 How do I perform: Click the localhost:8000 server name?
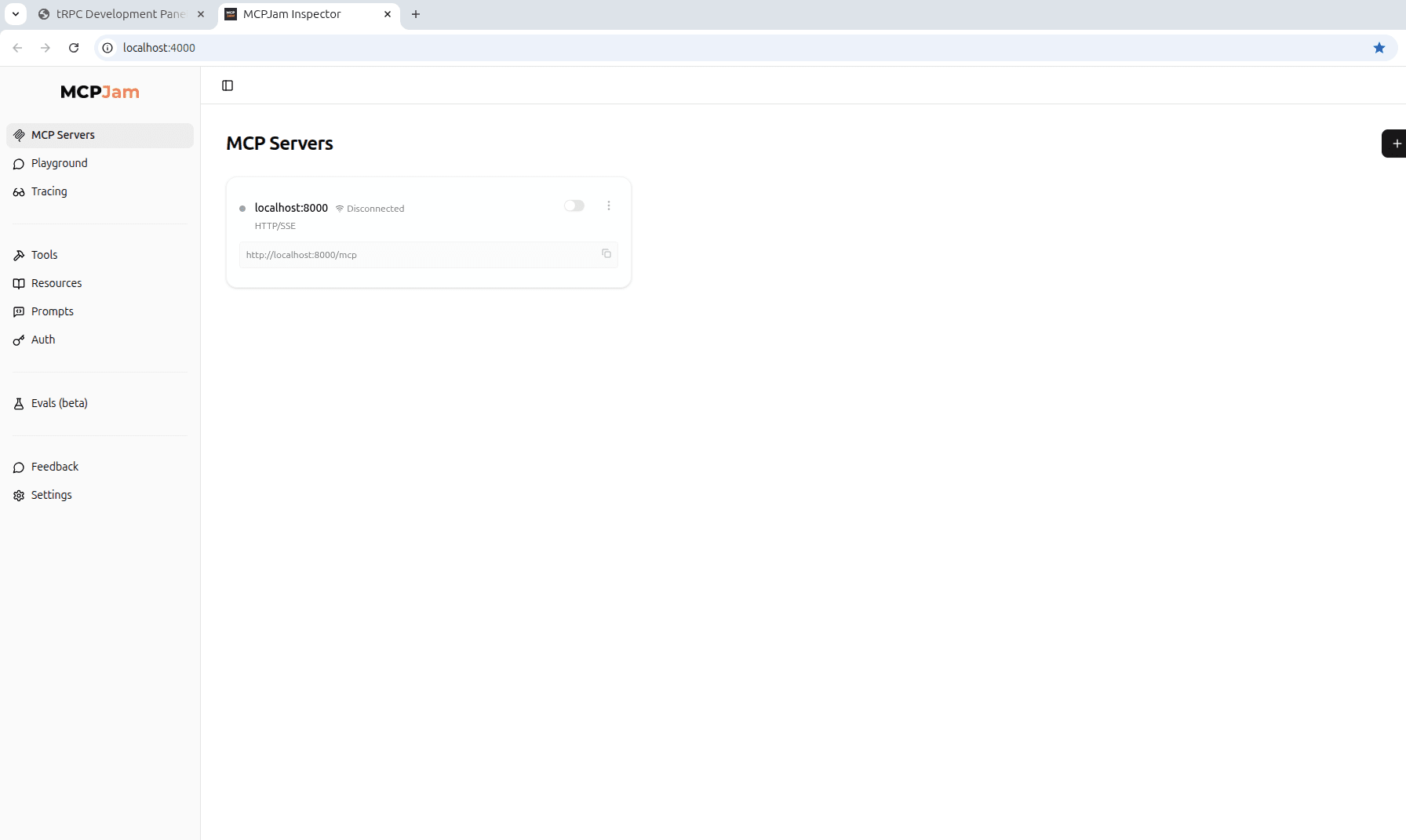point(291,208)
